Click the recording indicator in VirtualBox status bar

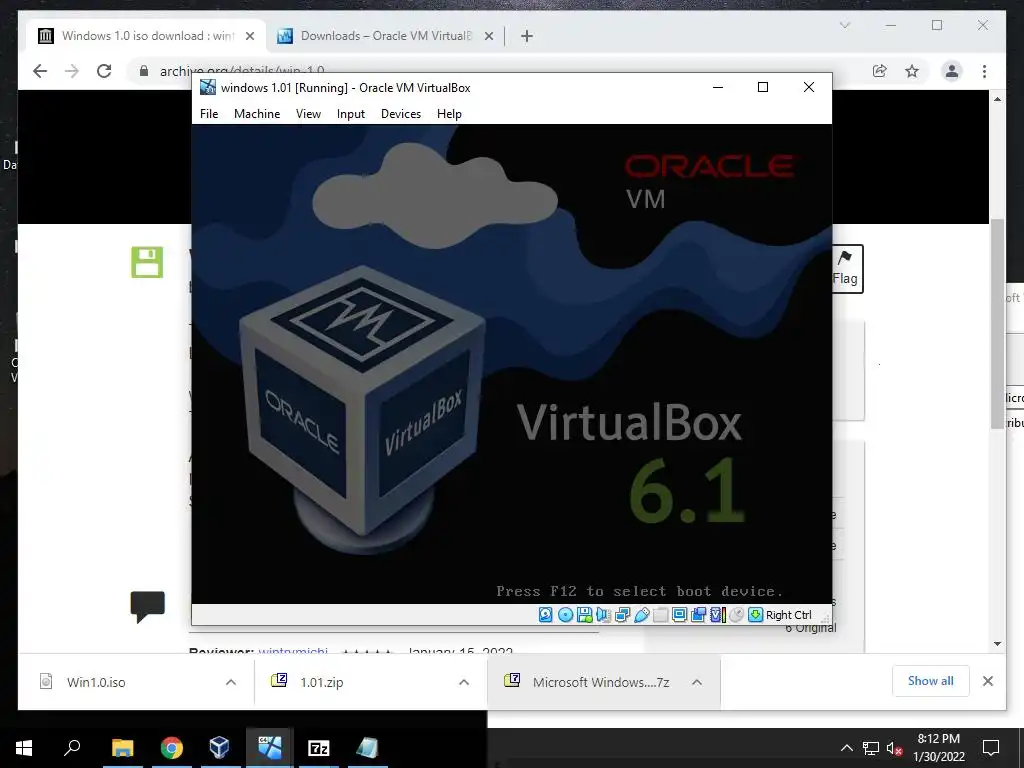[x=698, y=615]
